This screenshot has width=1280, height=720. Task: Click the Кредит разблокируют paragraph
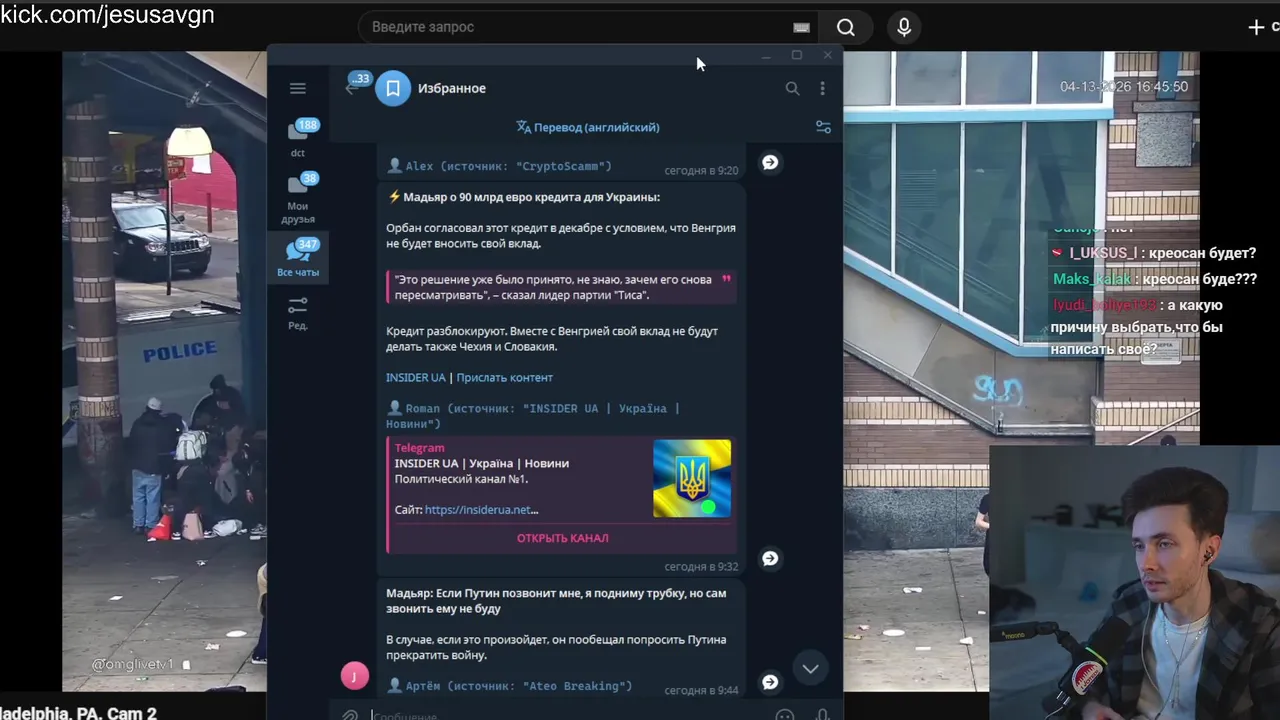[552, 339]
